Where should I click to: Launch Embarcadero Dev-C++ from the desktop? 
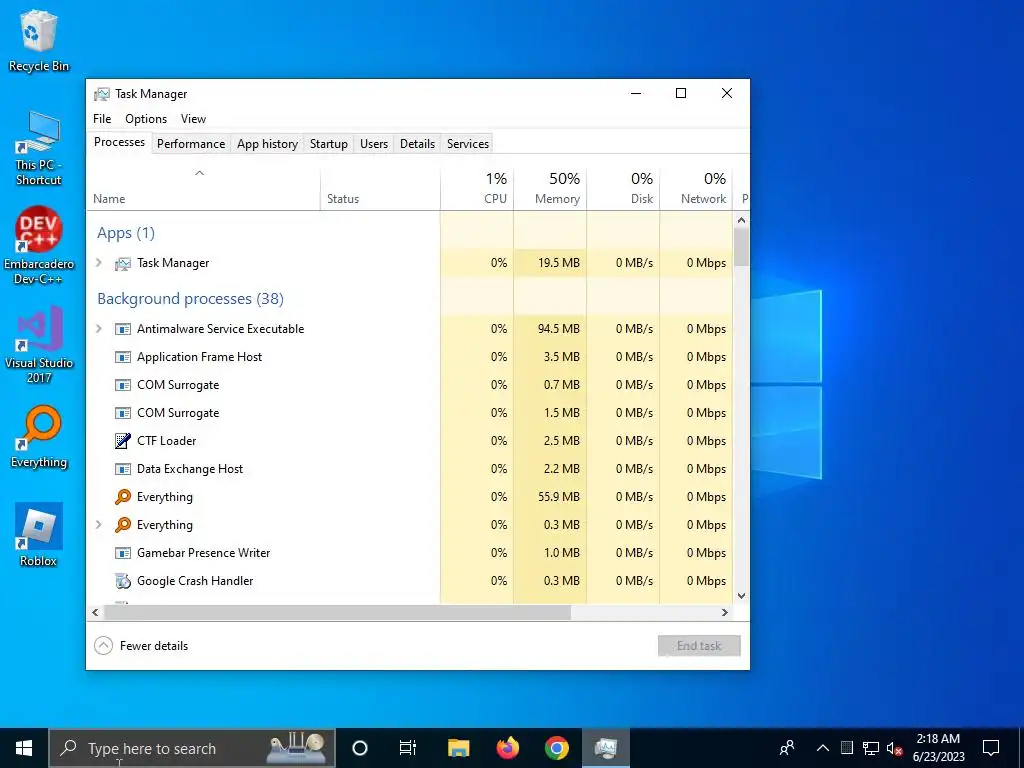coord(39,245)
